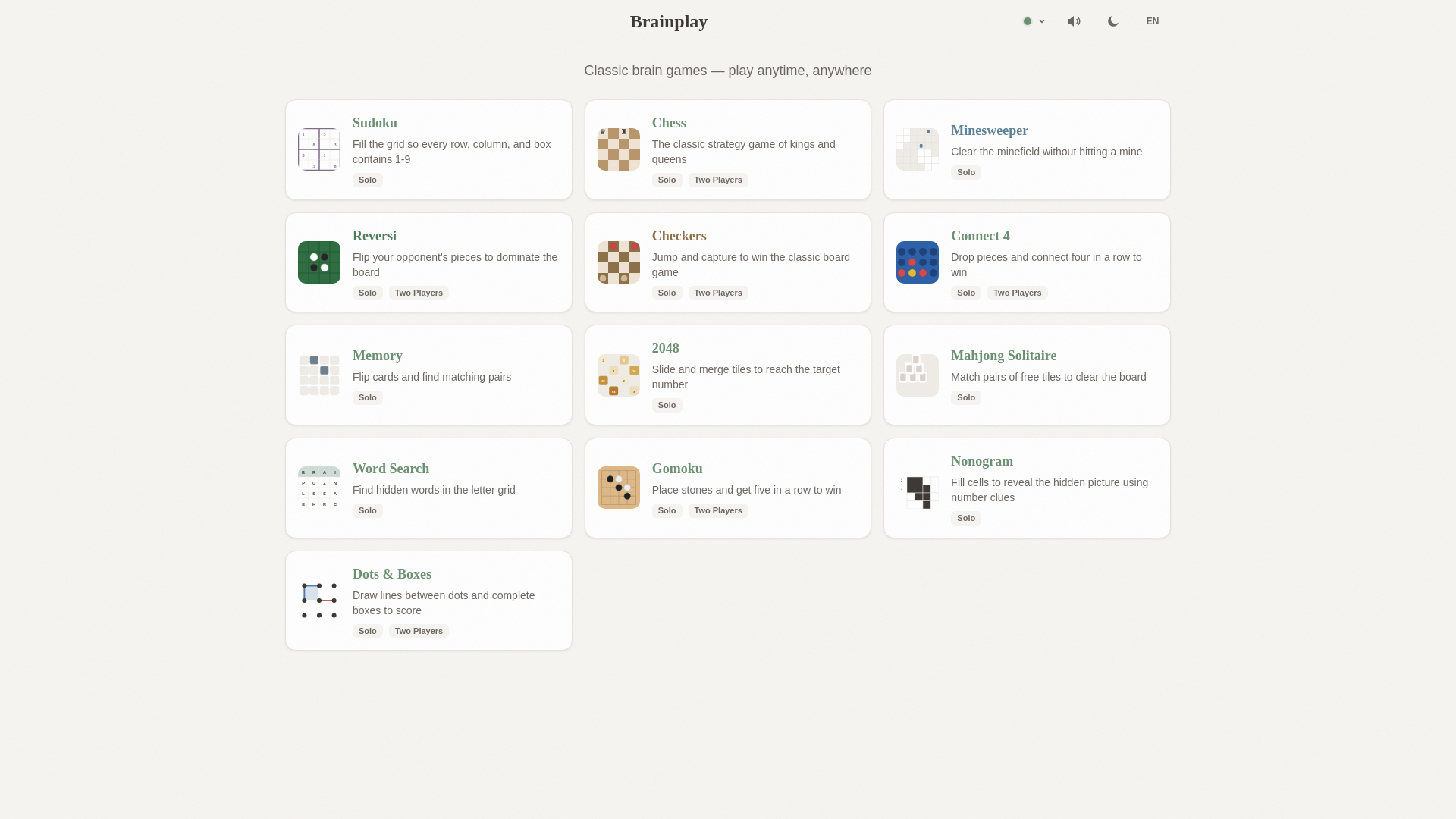Select the green Reversi icon
This screenshot has width=1456, height=819.
(318, 262)
